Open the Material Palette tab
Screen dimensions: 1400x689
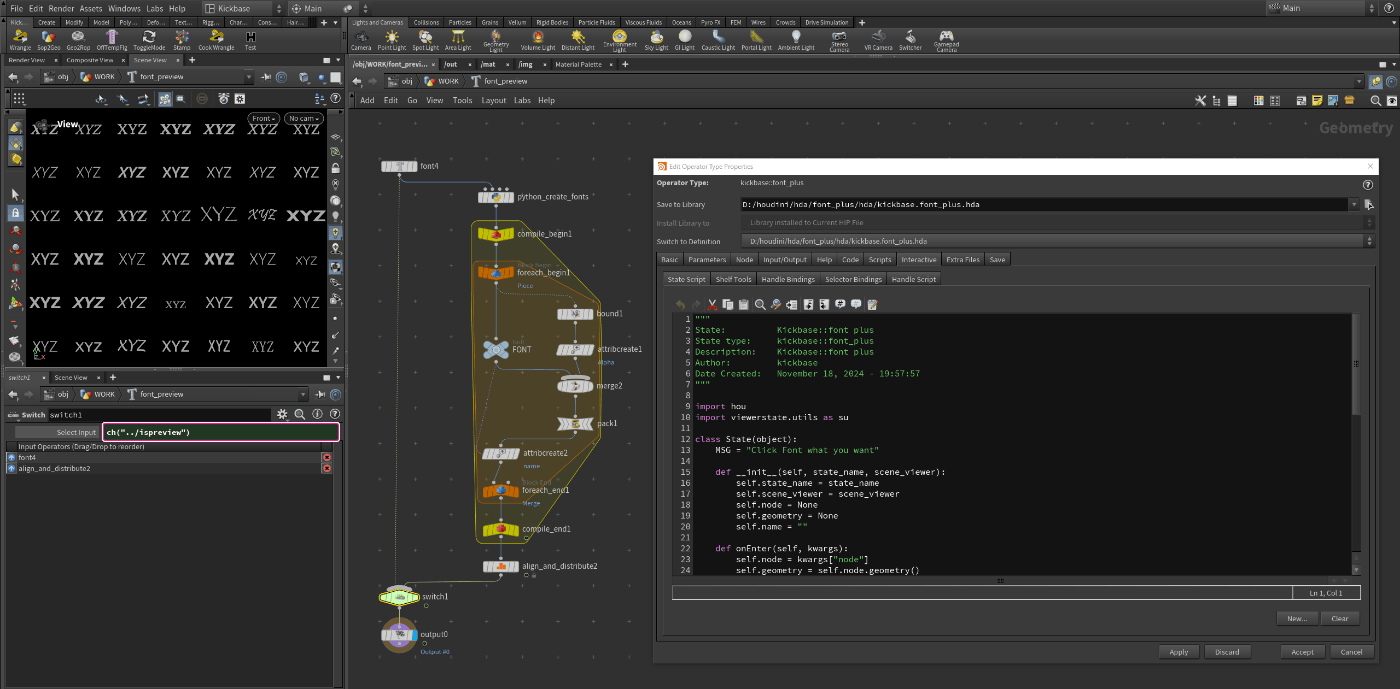pos(578,63)
